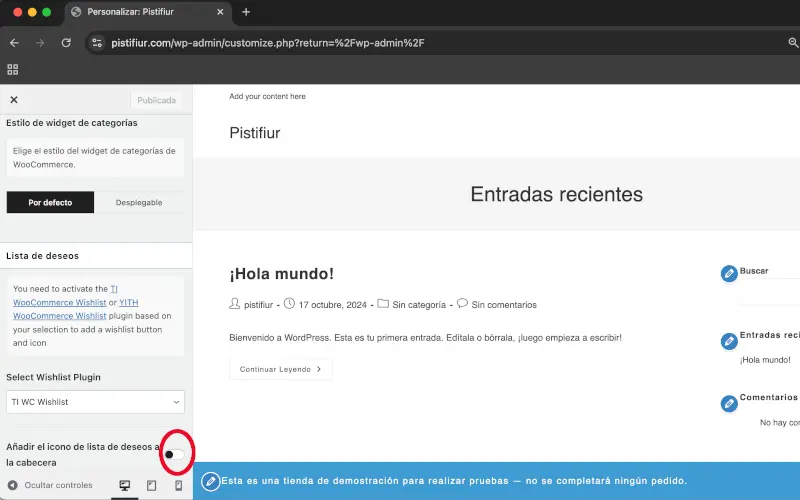Edit the Buscar widget pencil icon
Image resolution: width=800 pixels, height=500 pixels.
coord(729,274)
